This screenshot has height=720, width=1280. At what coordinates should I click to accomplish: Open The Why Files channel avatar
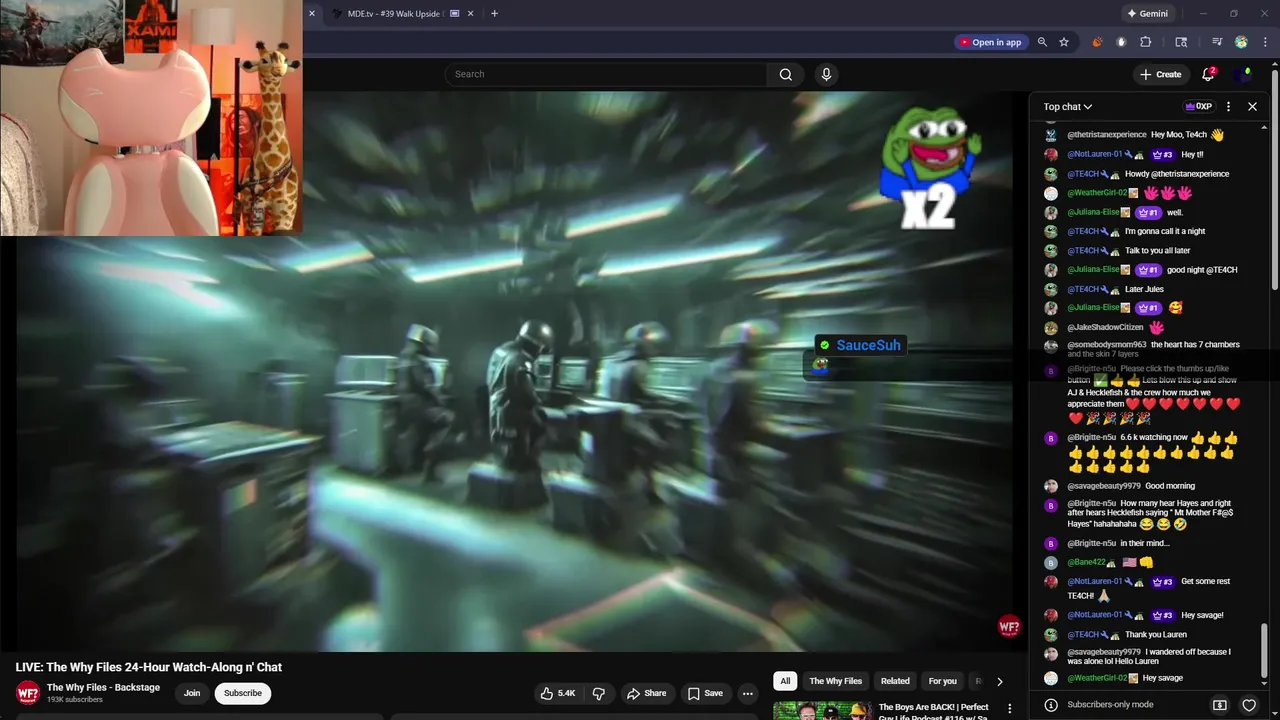28,692
